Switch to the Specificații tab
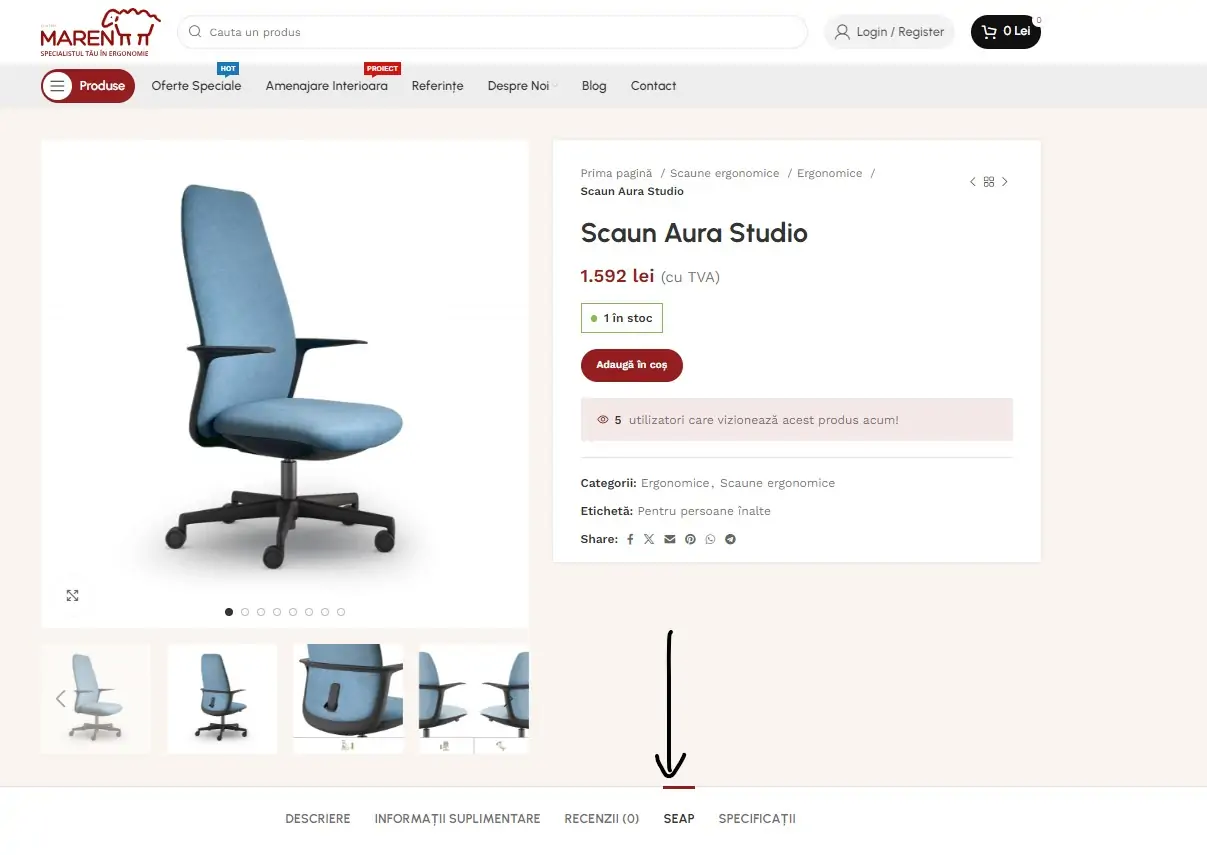This screenshot has height=855, width=1207. pyautogui.click(x=757, y=819)
